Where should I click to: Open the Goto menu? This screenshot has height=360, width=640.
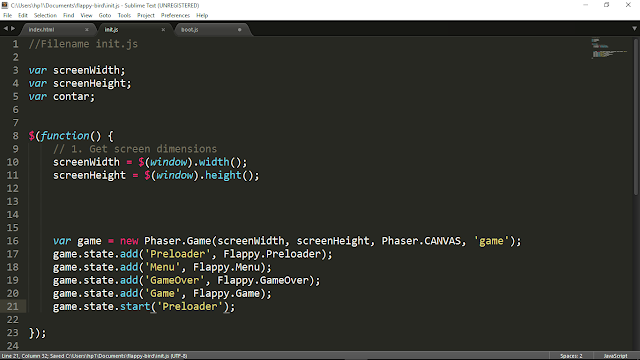point(105,16)
